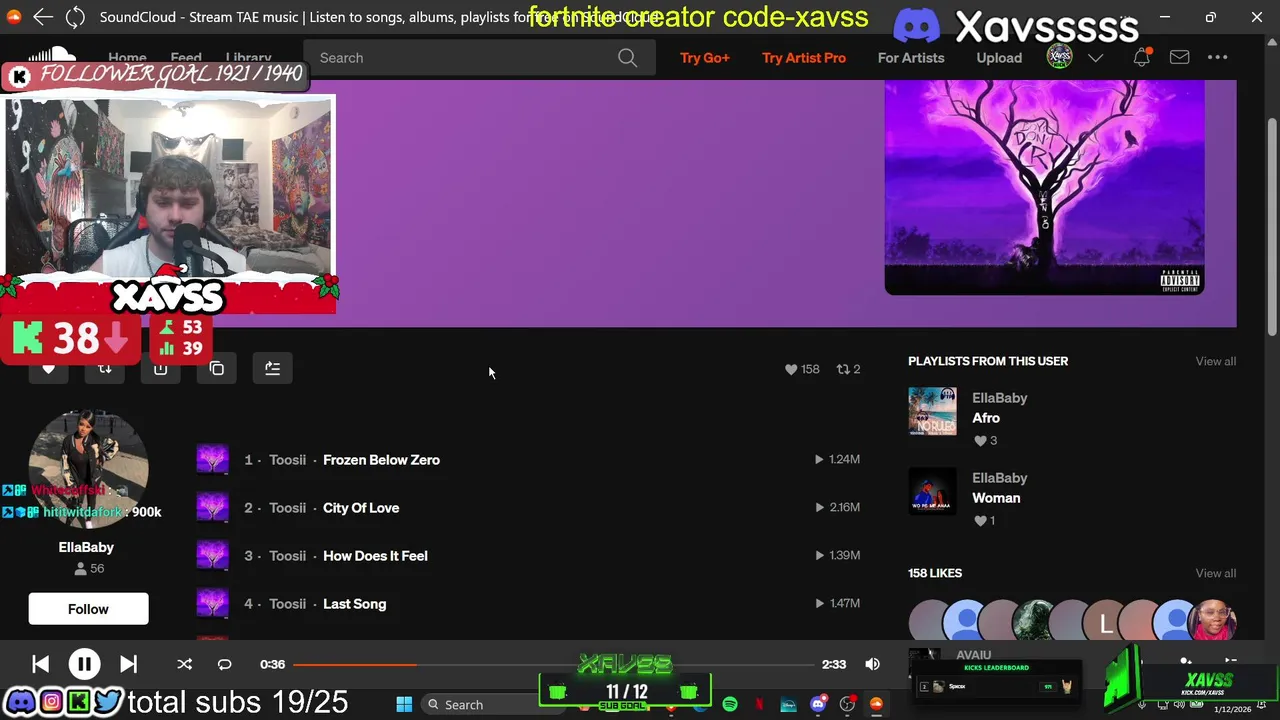Skip to next track
The image size is (1280, 720).
(x=128, y=664)
